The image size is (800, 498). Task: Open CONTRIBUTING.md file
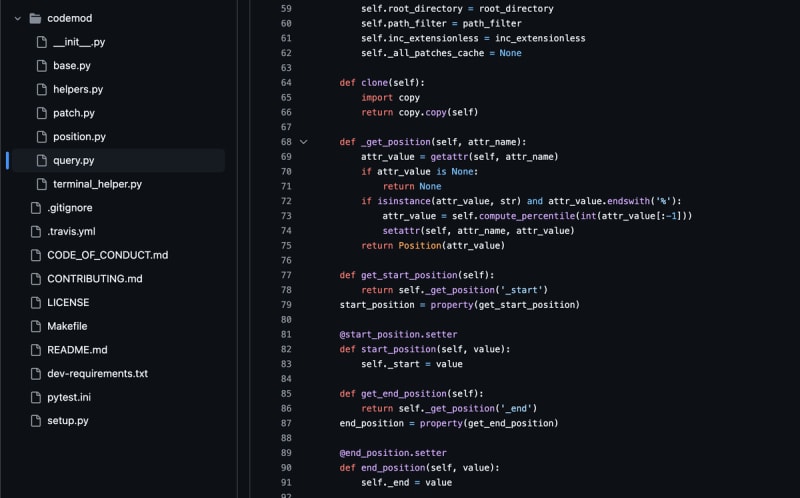[94, 279]
